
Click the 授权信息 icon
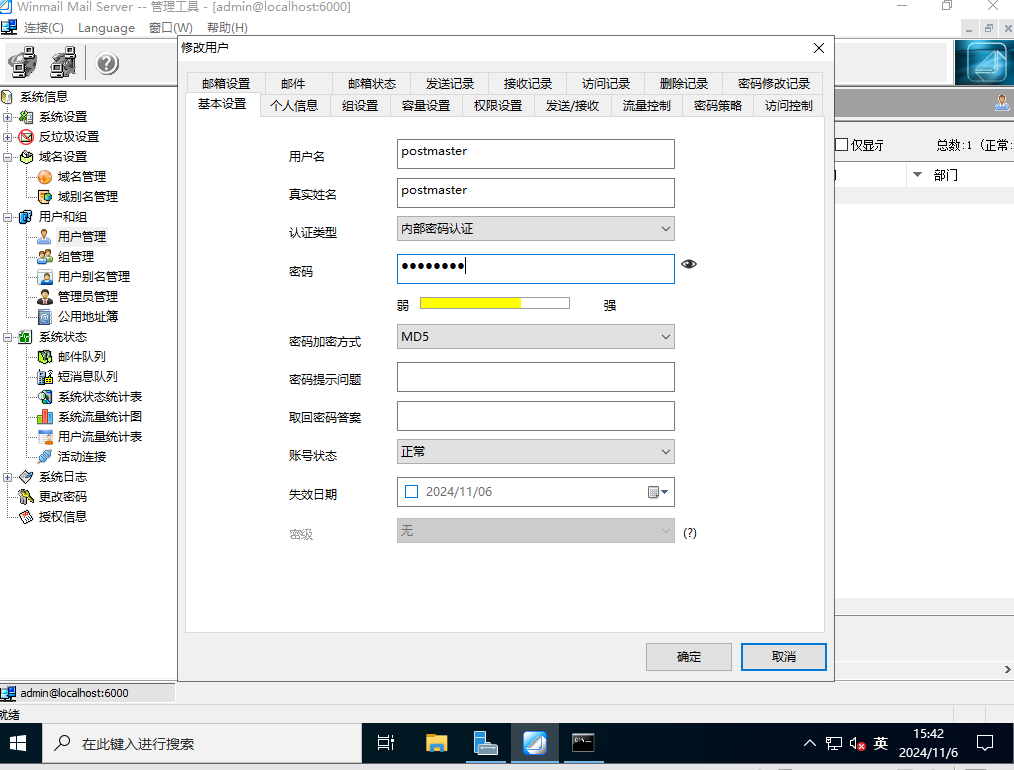coord(26,517)
